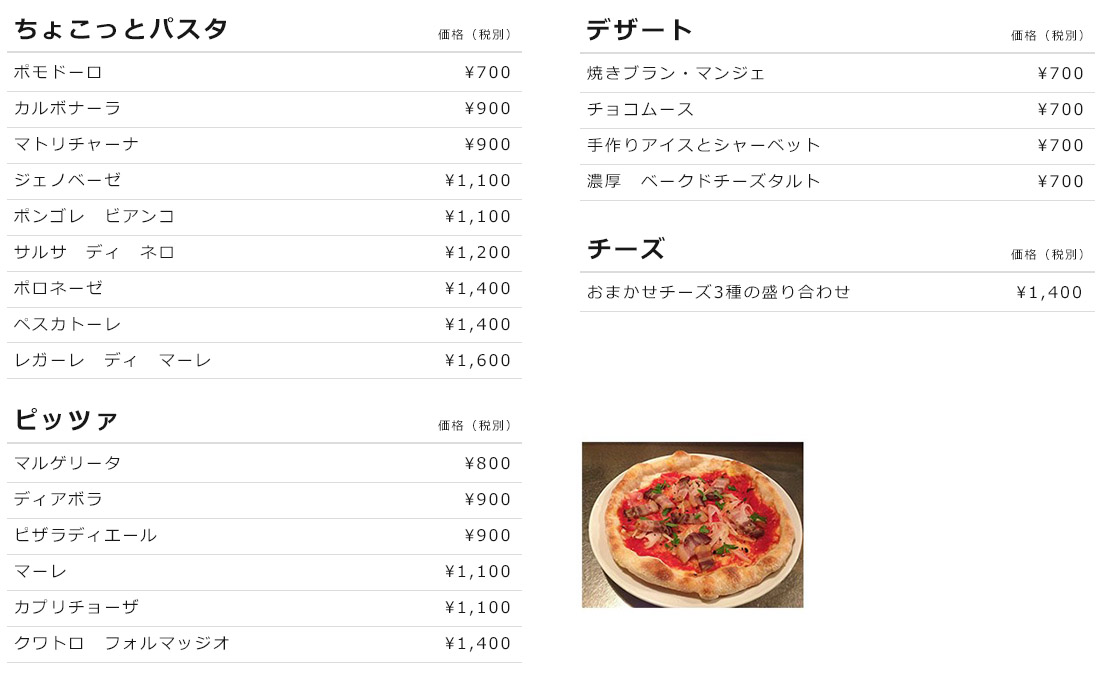Screen dimensions: 1101x685
Task: Choose the カプリチョーザ pizza
Action: (76, 608)
